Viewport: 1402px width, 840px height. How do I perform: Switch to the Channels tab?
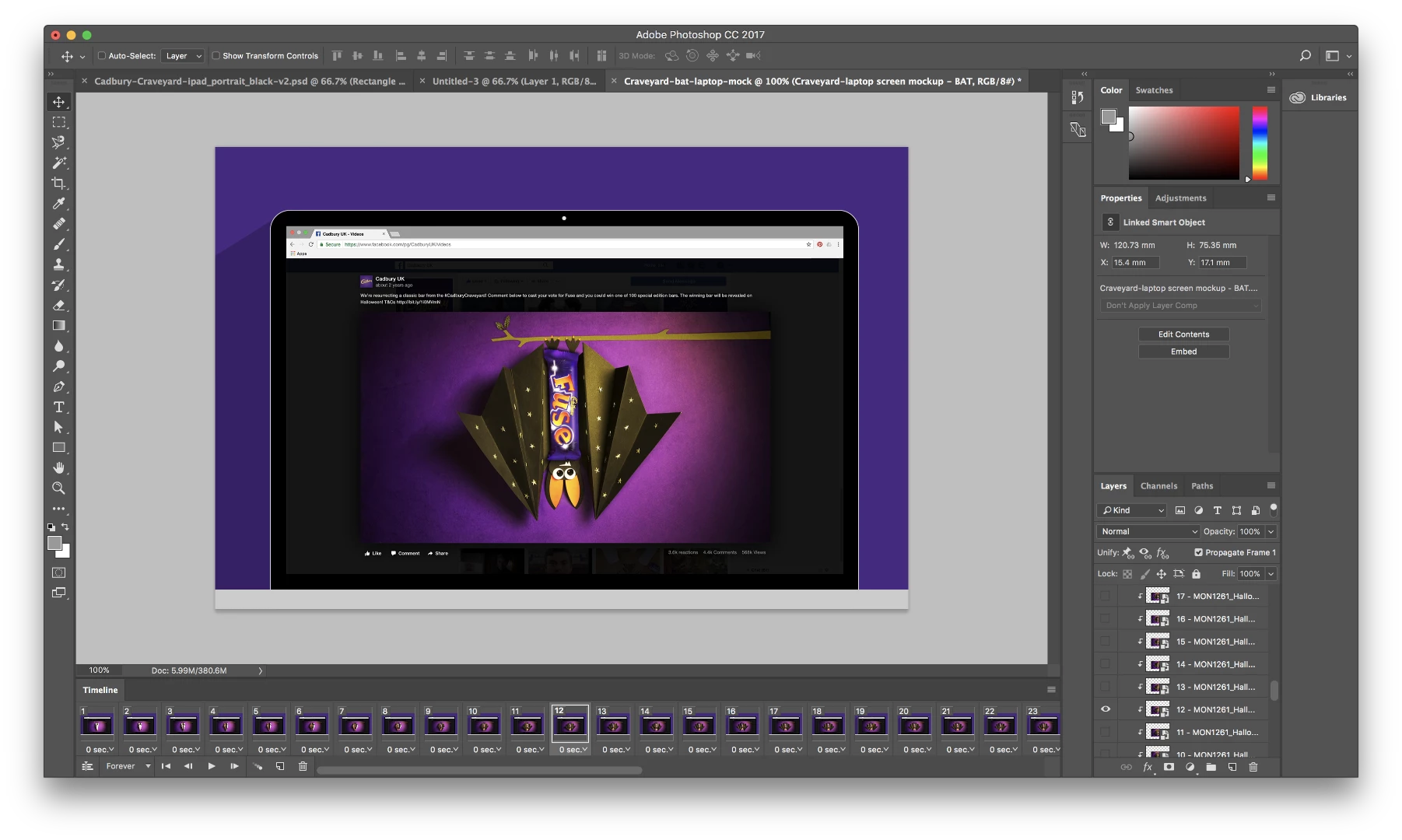coord(1158,486)
